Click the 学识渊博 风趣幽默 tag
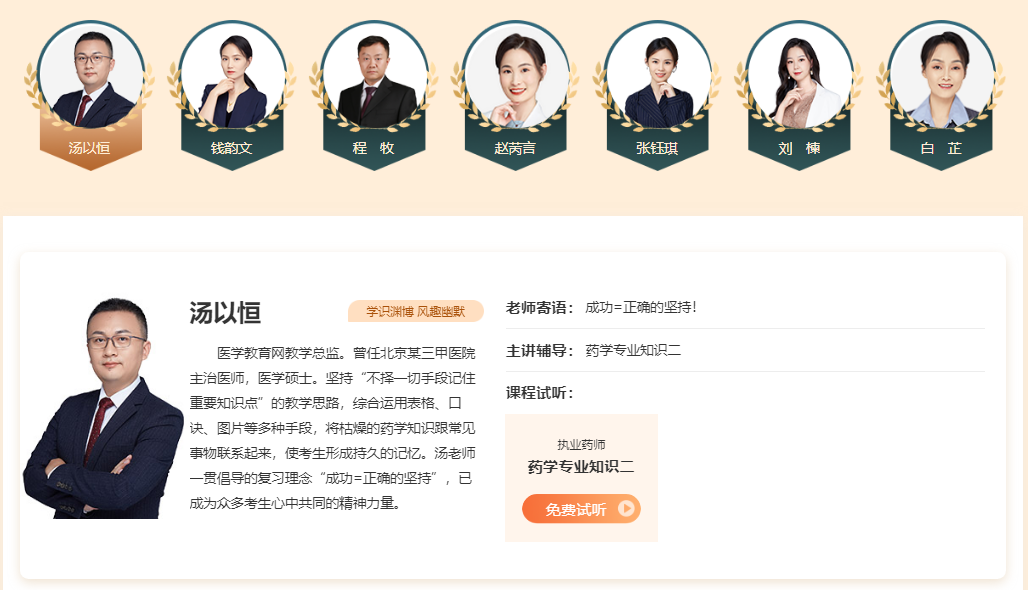This screenshot has width=1028, height=590. (x=416, y=311)
